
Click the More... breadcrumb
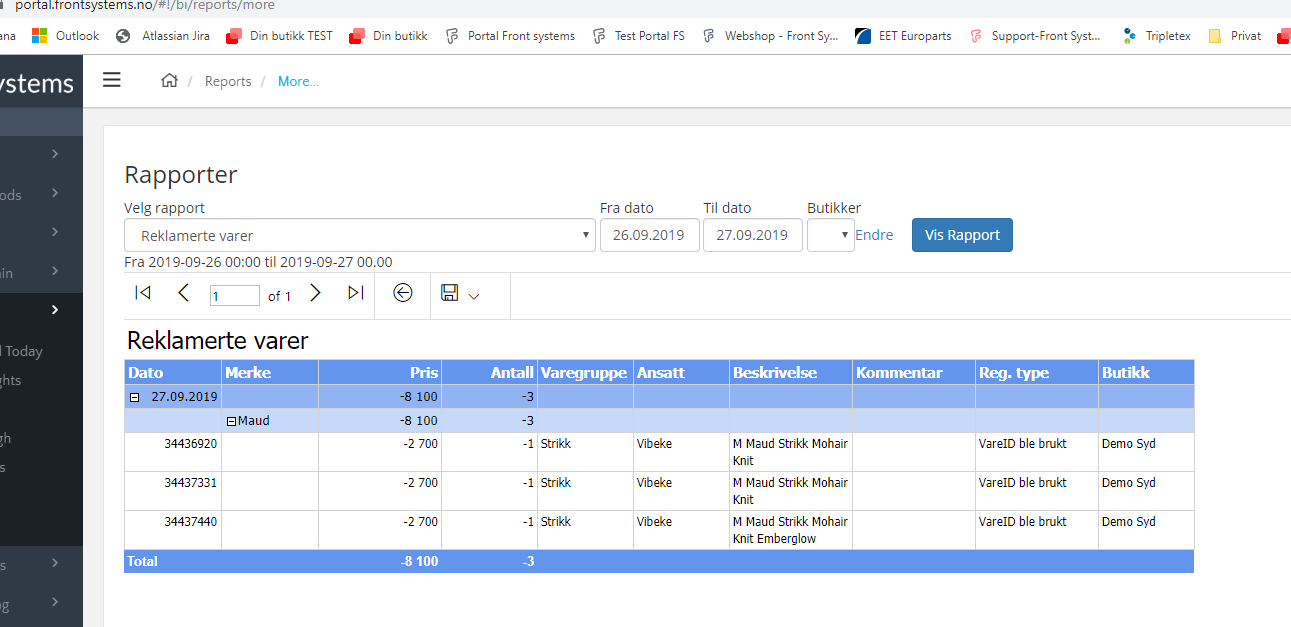(298, 81)
